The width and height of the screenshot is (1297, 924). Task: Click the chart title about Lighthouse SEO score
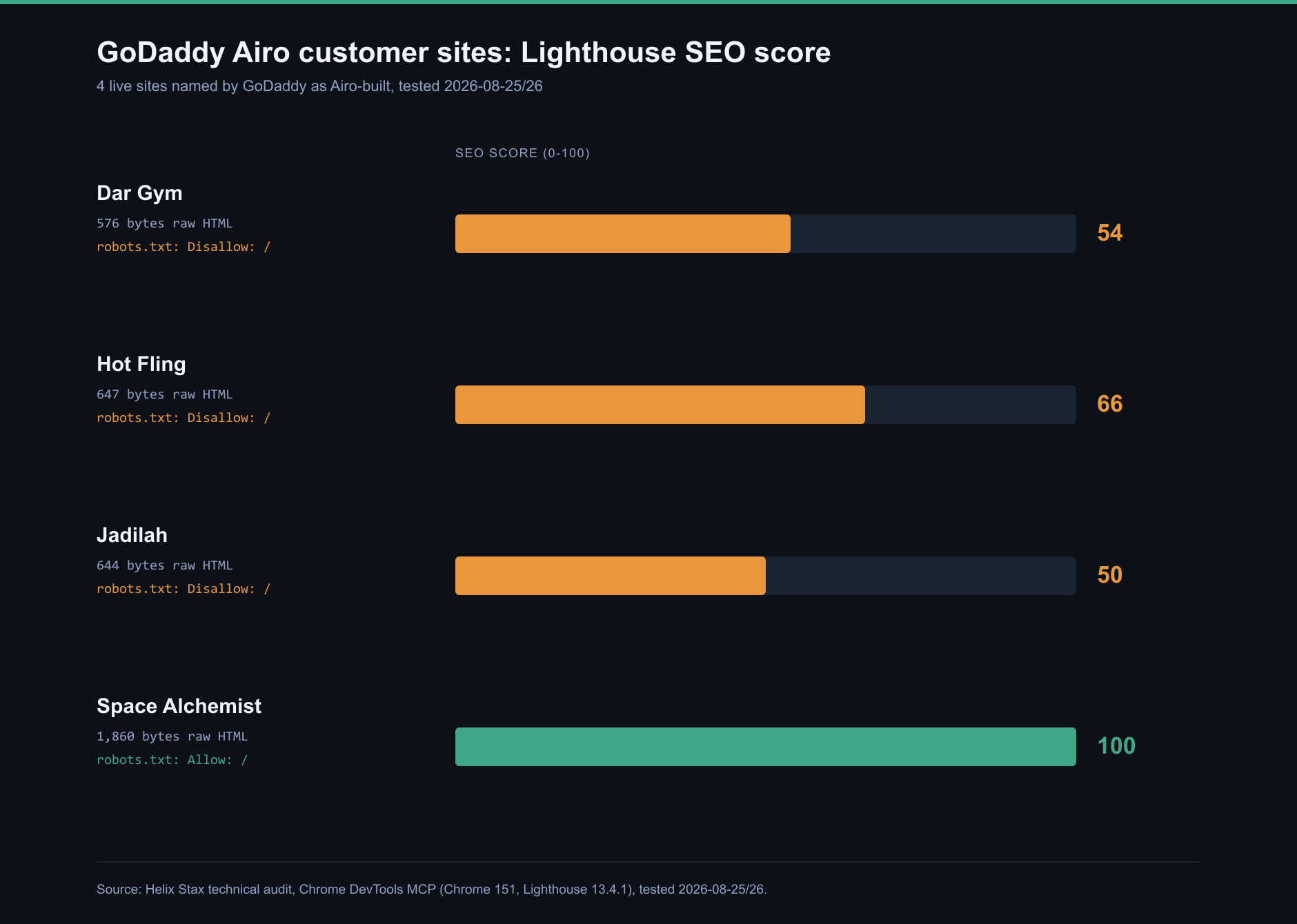click(464, 52)
